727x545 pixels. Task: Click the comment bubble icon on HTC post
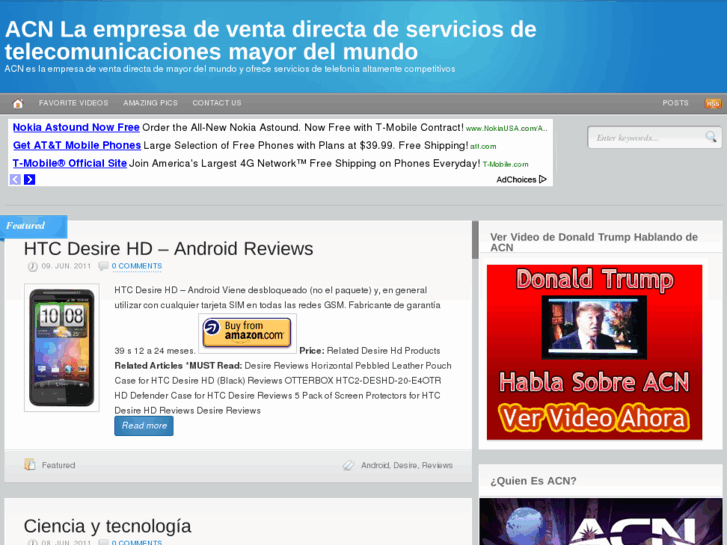[103, 266]
